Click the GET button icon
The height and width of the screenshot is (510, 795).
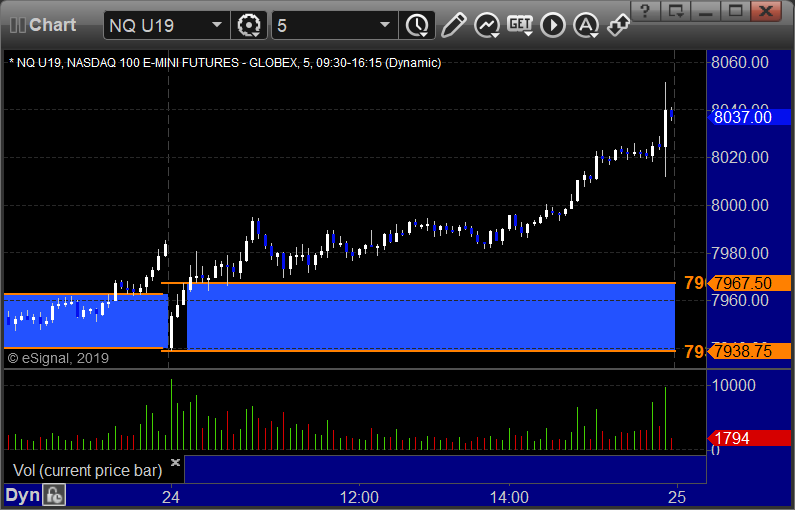point(520,25)
